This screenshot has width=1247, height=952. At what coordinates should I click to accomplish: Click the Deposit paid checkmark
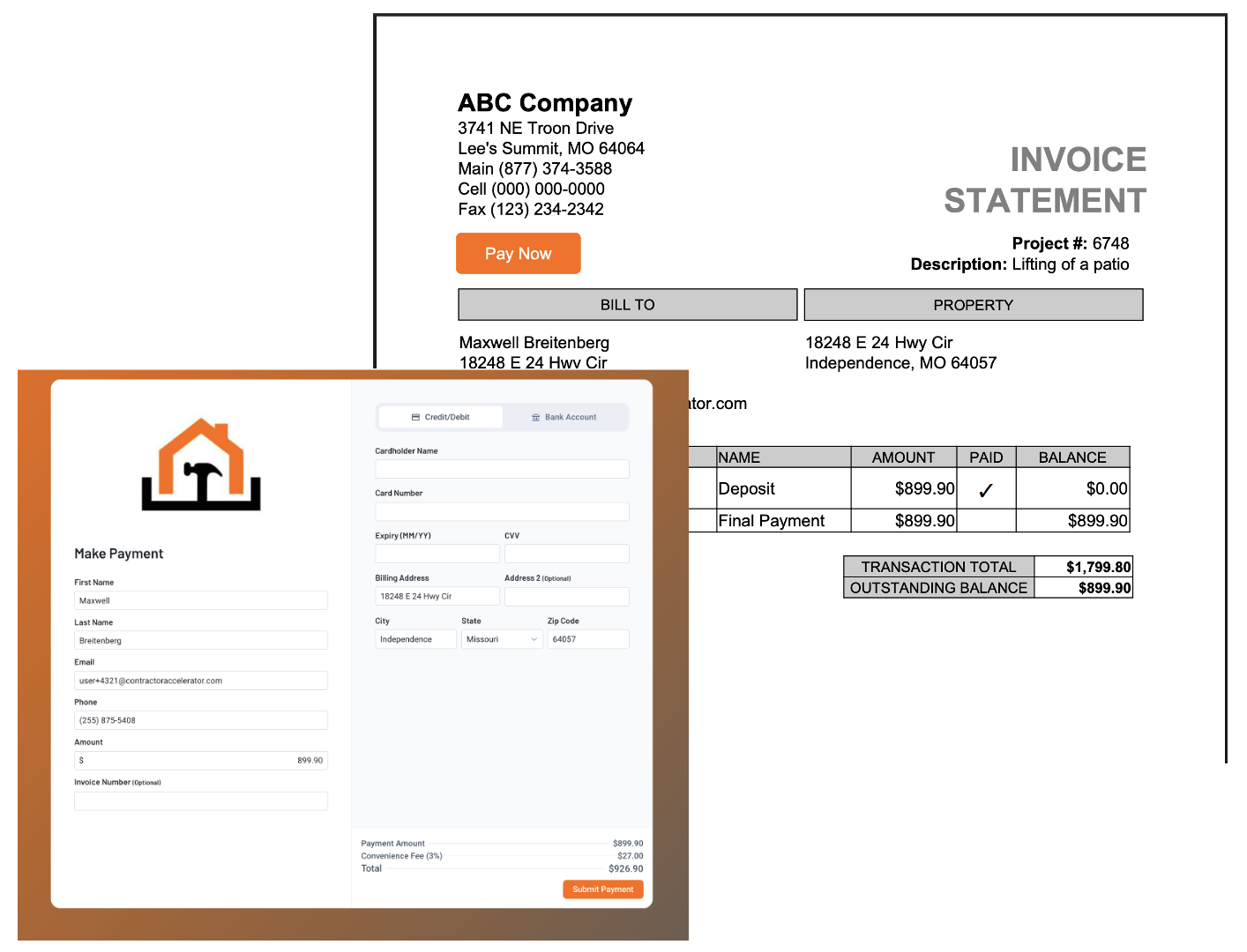coord(986,490)
